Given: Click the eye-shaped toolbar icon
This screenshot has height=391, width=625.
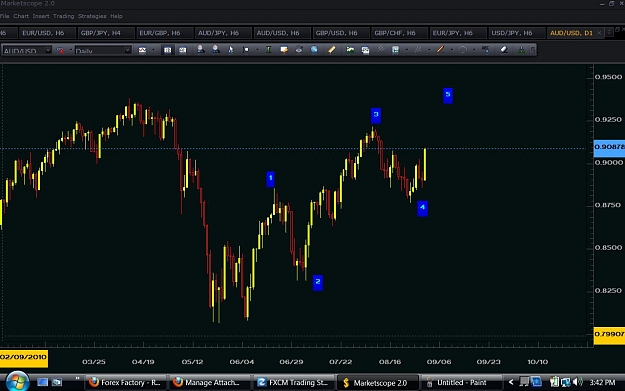Looking at the screenshot, I should (299, 50).
